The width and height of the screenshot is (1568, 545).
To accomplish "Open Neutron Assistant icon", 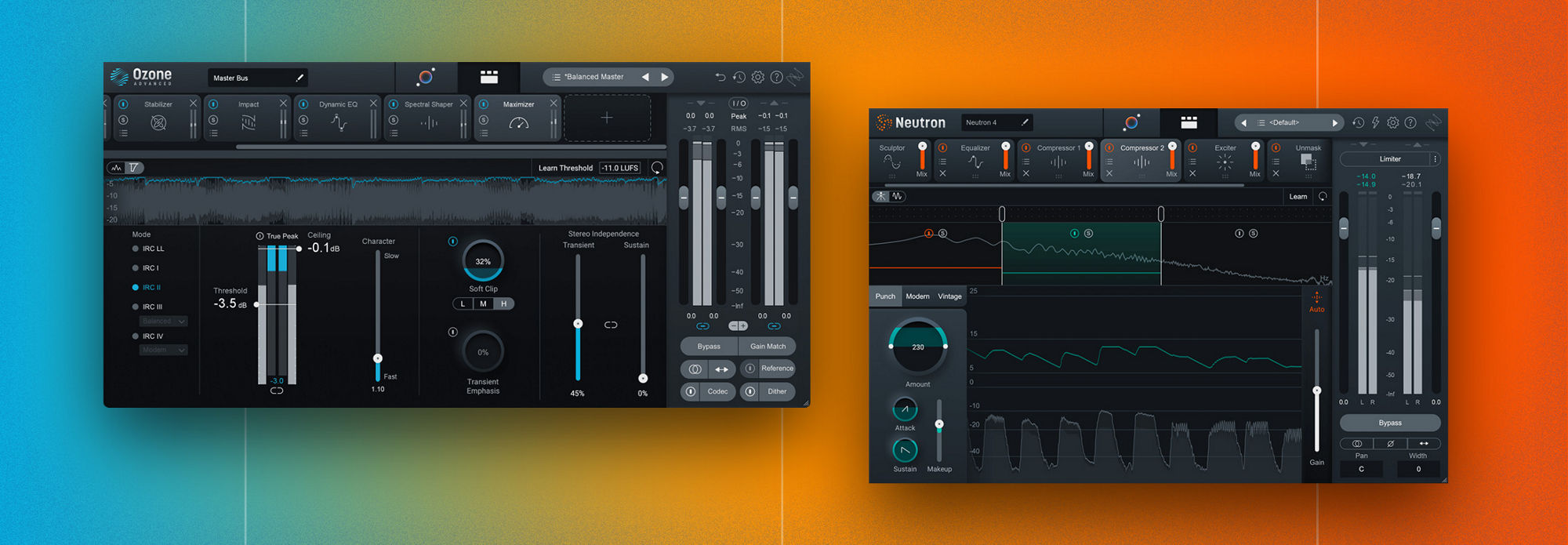I will pyautogui.click(x=1131, y=122).
